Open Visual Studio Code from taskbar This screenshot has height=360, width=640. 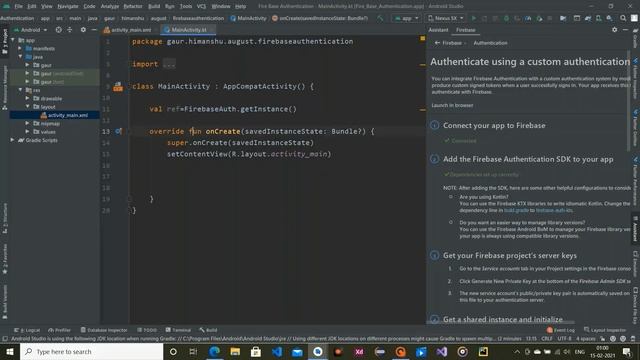pos(277,351)
